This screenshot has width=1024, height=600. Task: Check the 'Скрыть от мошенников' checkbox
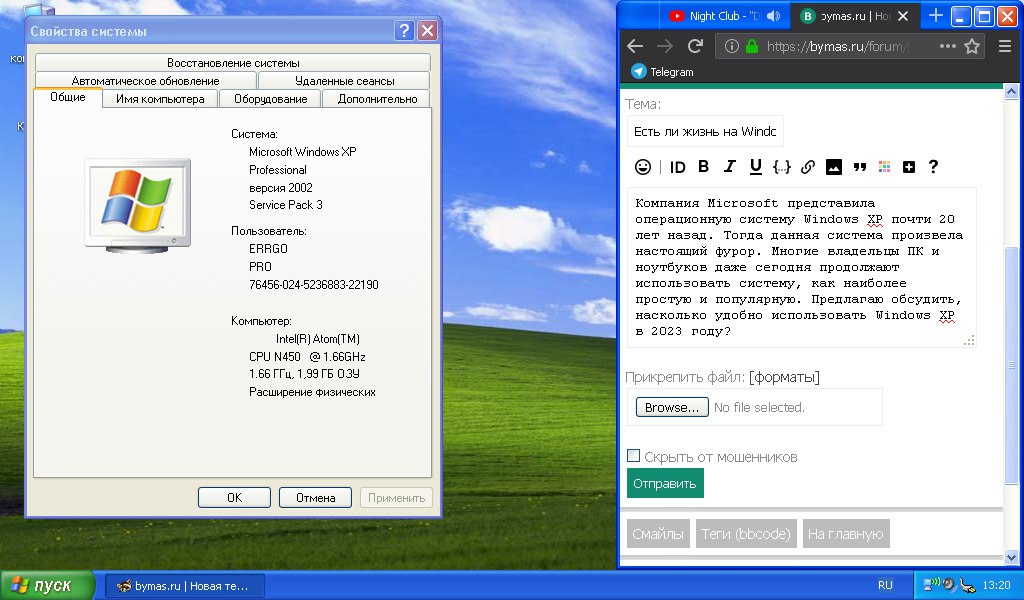pos(633,456)
